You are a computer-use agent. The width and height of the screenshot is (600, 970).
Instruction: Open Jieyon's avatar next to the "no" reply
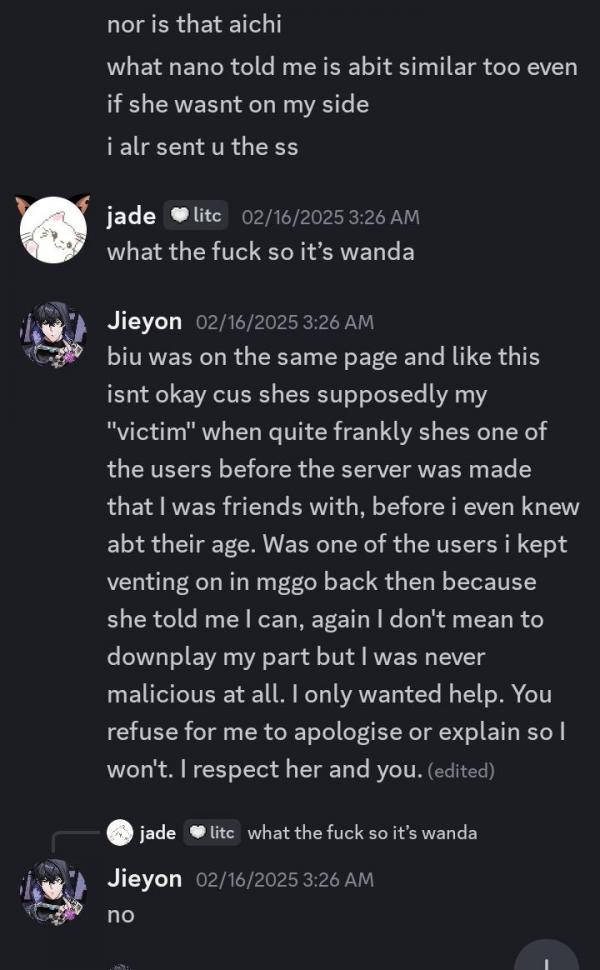pyautogui.click(x=53, y=892)
